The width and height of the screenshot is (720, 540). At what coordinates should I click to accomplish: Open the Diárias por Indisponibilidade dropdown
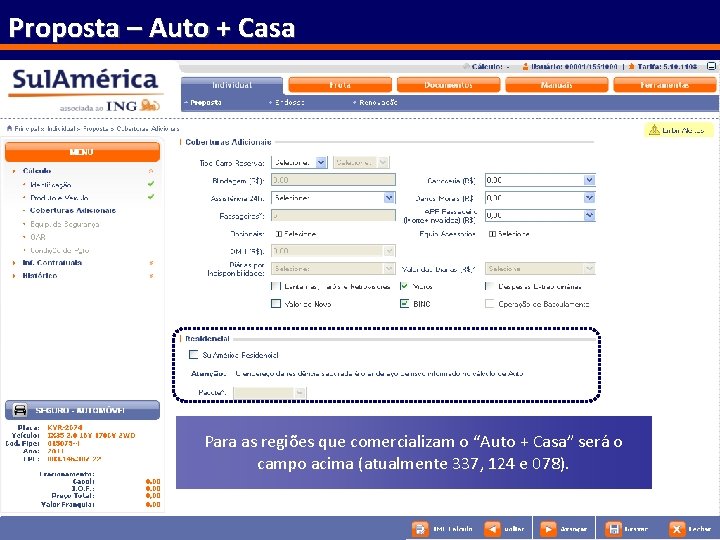333,268
